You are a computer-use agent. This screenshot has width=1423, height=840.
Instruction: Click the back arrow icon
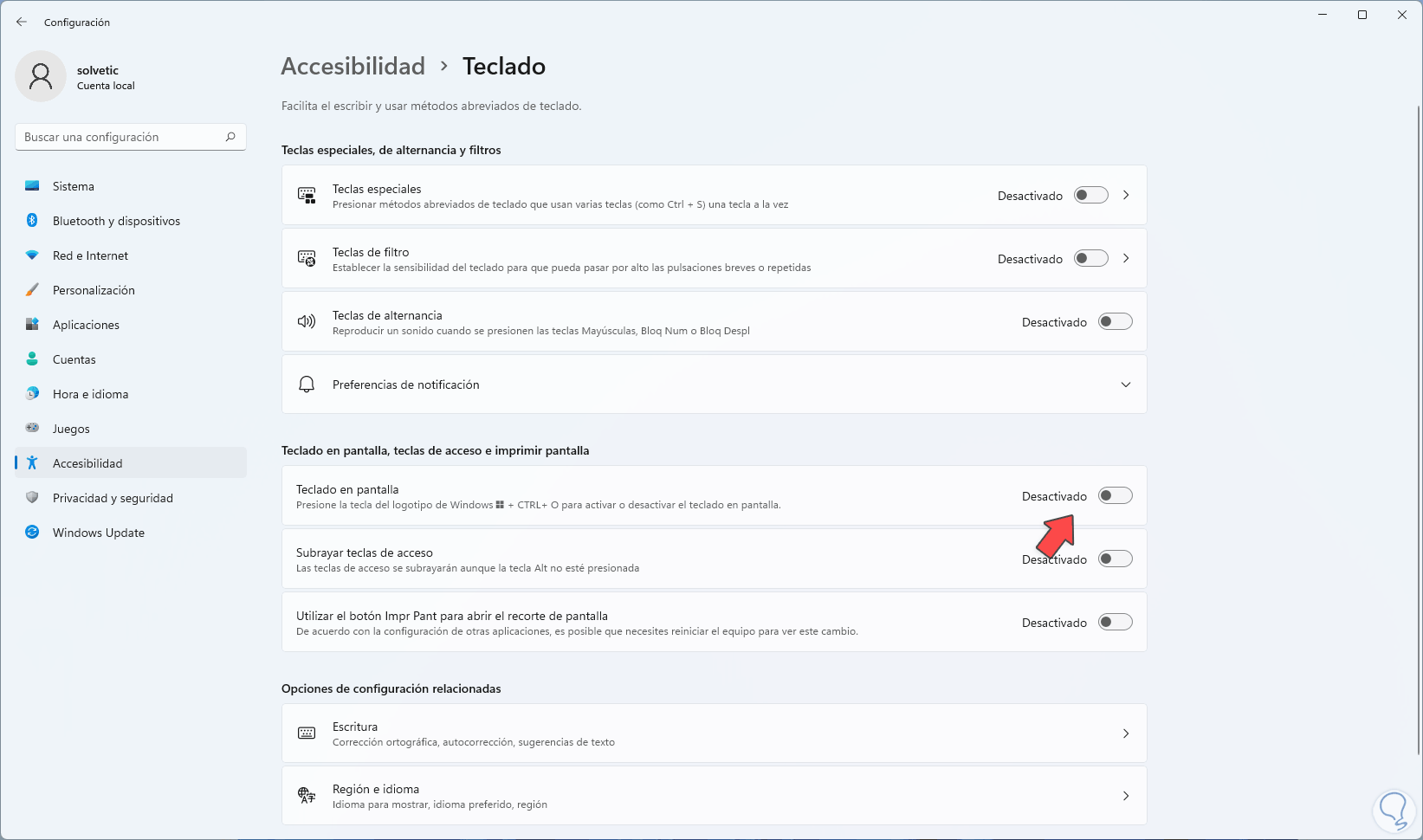22,22
